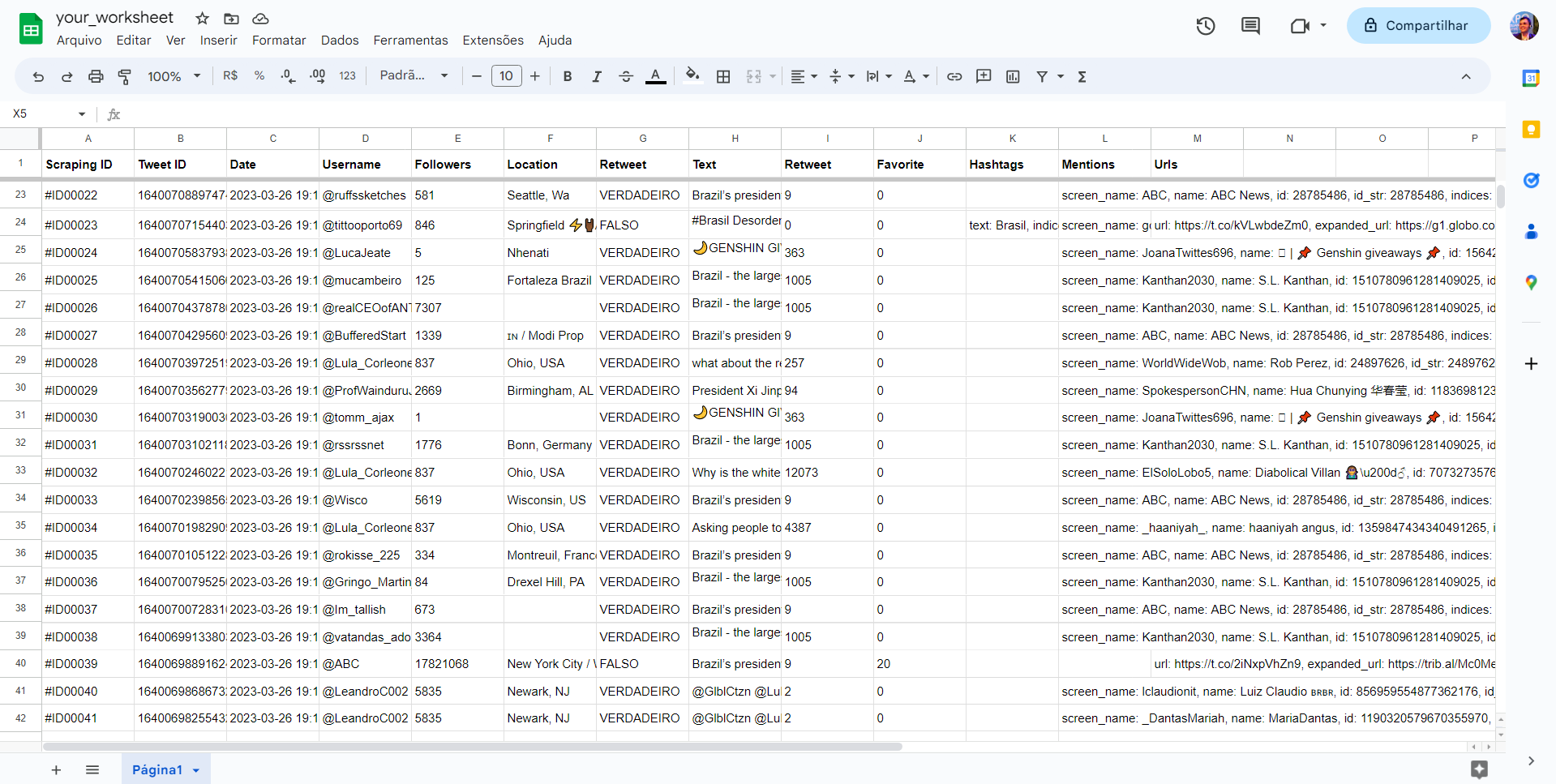Create a filter
The width and height of the screenshot is (1556, 784).
1043,75
